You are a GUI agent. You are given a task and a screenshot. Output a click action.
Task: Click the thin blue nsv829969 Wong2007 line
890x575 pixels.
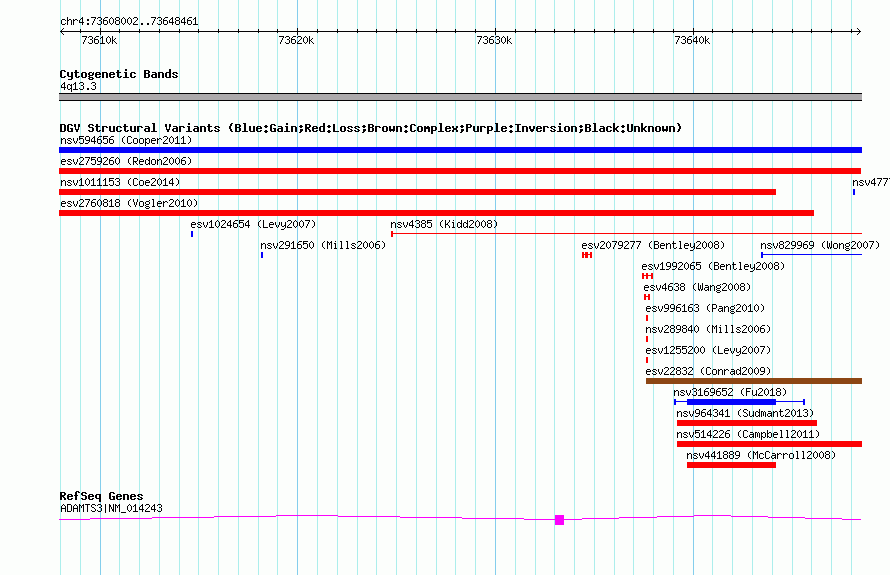pyautogui.click(x=812, y=255)
